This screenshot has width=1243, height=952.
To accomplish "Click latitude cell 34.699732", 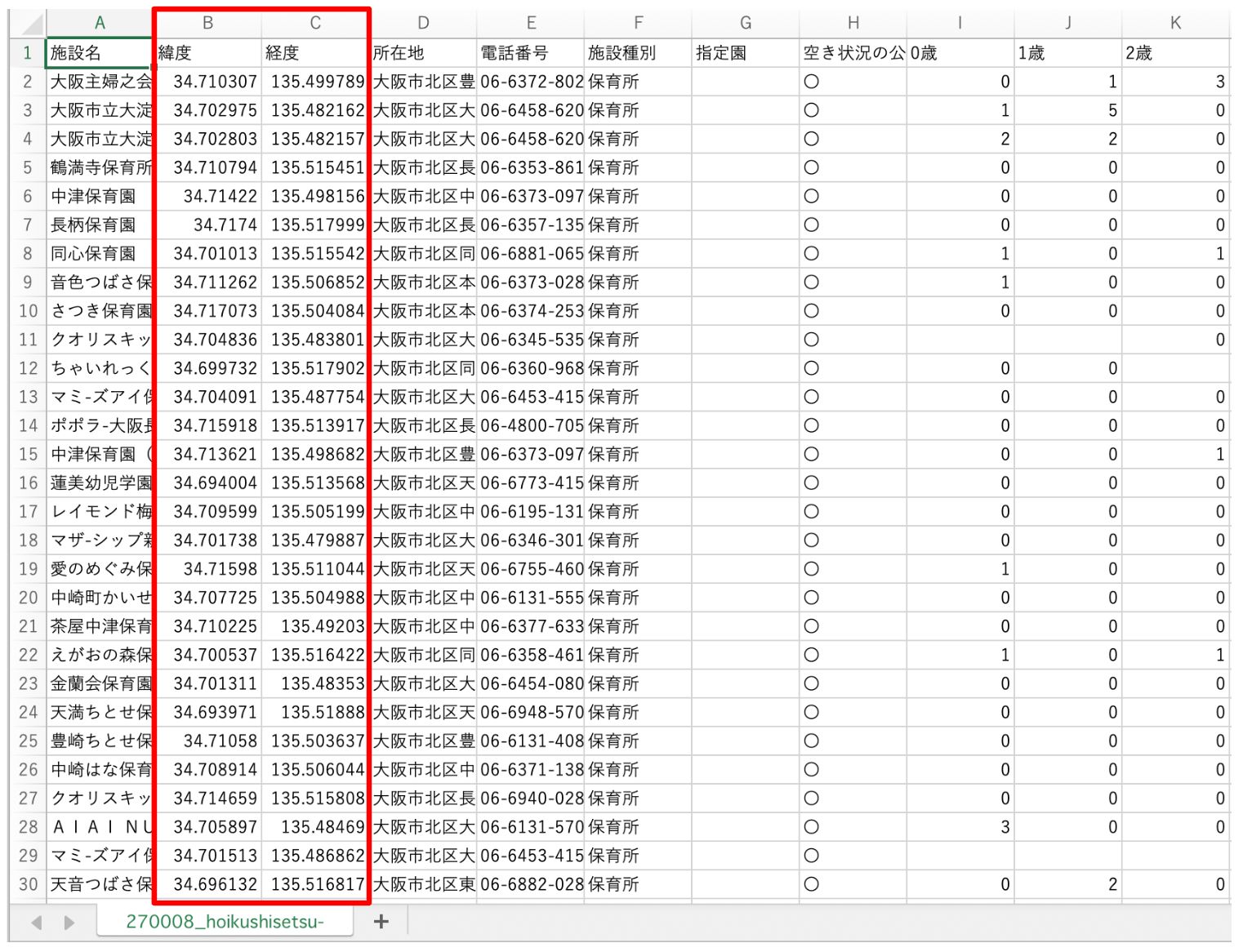I will click(207, 368).
